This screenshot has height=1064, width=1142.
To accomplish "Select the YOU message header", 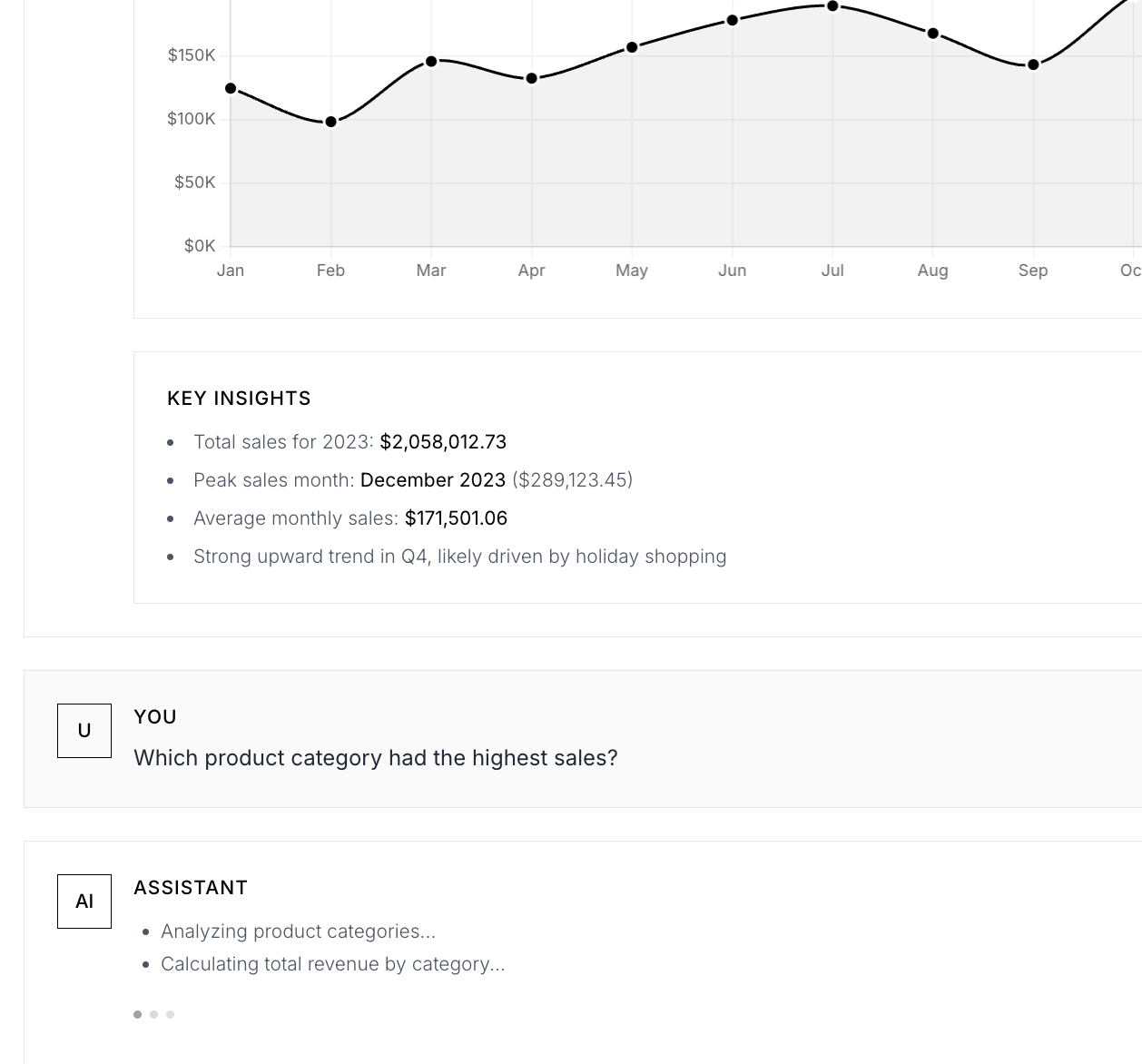I will [x=155, y=717].
